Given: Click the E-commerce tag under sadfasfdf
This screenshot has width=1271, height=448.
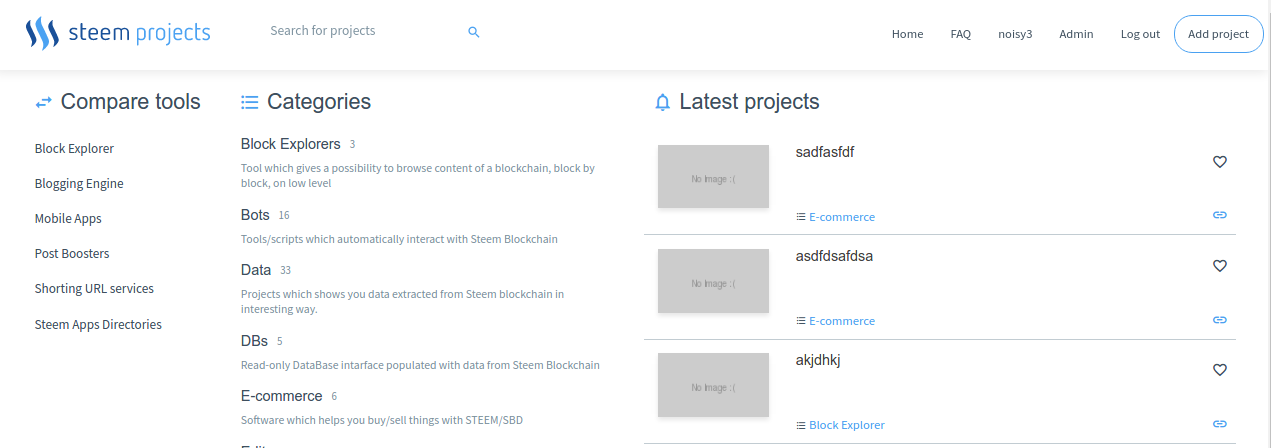Looking at the screenshot, I should point(842,217).
